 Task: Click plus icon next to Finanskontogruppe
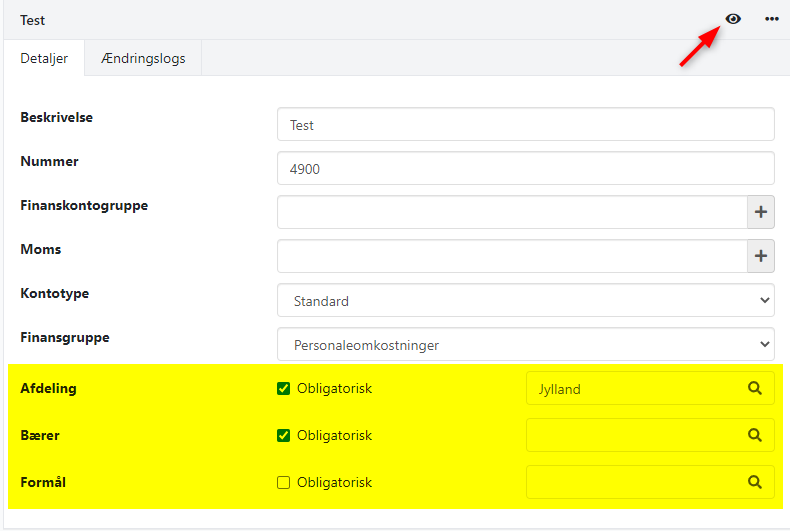click(x=761, y=212)
